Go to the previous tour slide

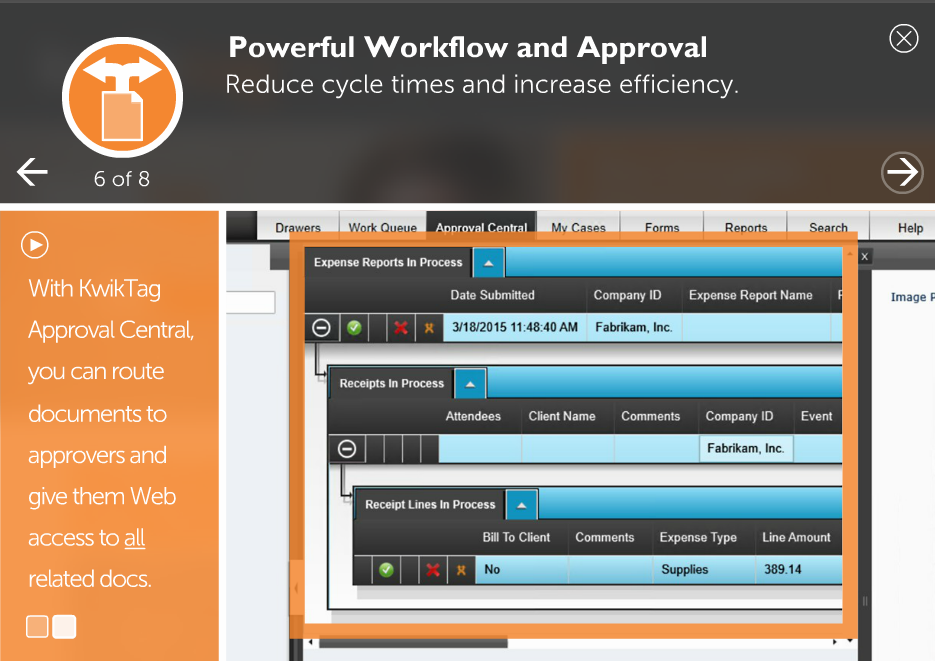click(x=32, y=172)
